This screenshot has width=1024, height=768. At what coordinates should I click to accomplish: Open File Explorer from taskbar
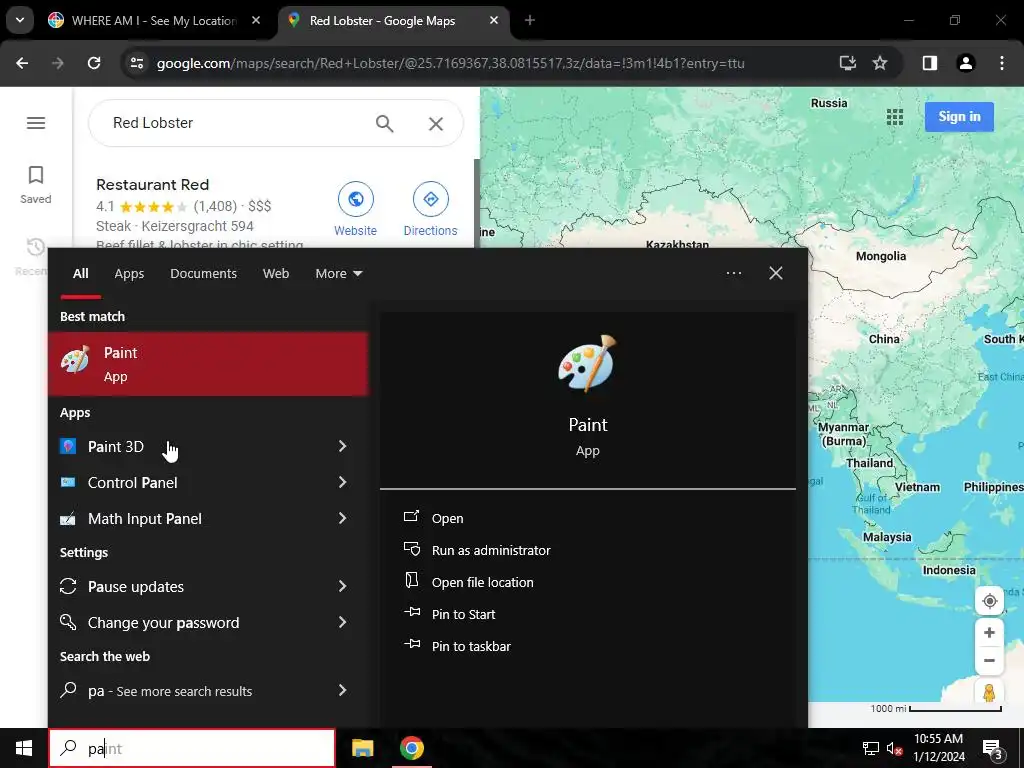(362, 748)
